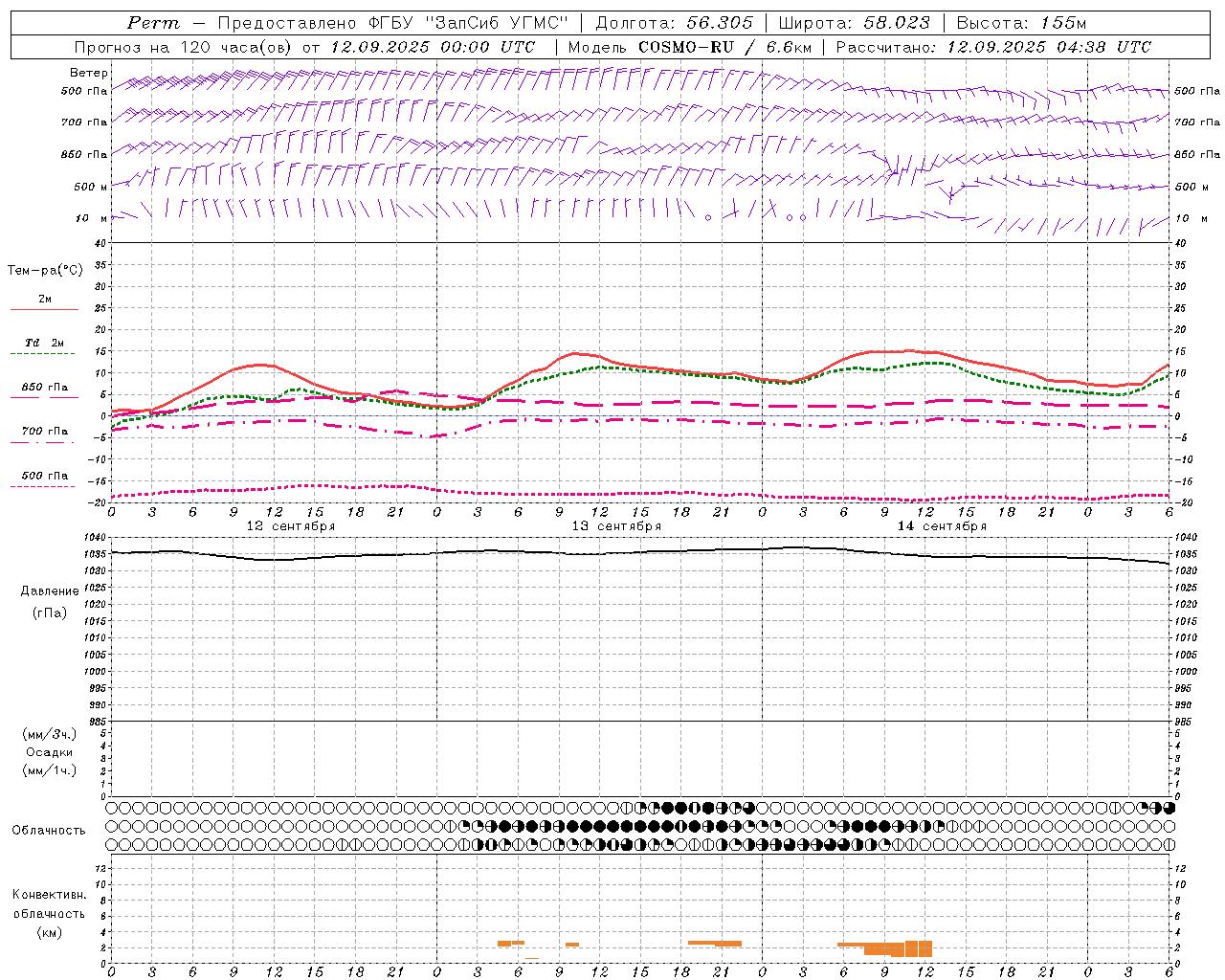The height and width of the screenshot is (980, 1225).
Task: Click the line sample under "700 гПа" legend
Action: tap(43, 442)
